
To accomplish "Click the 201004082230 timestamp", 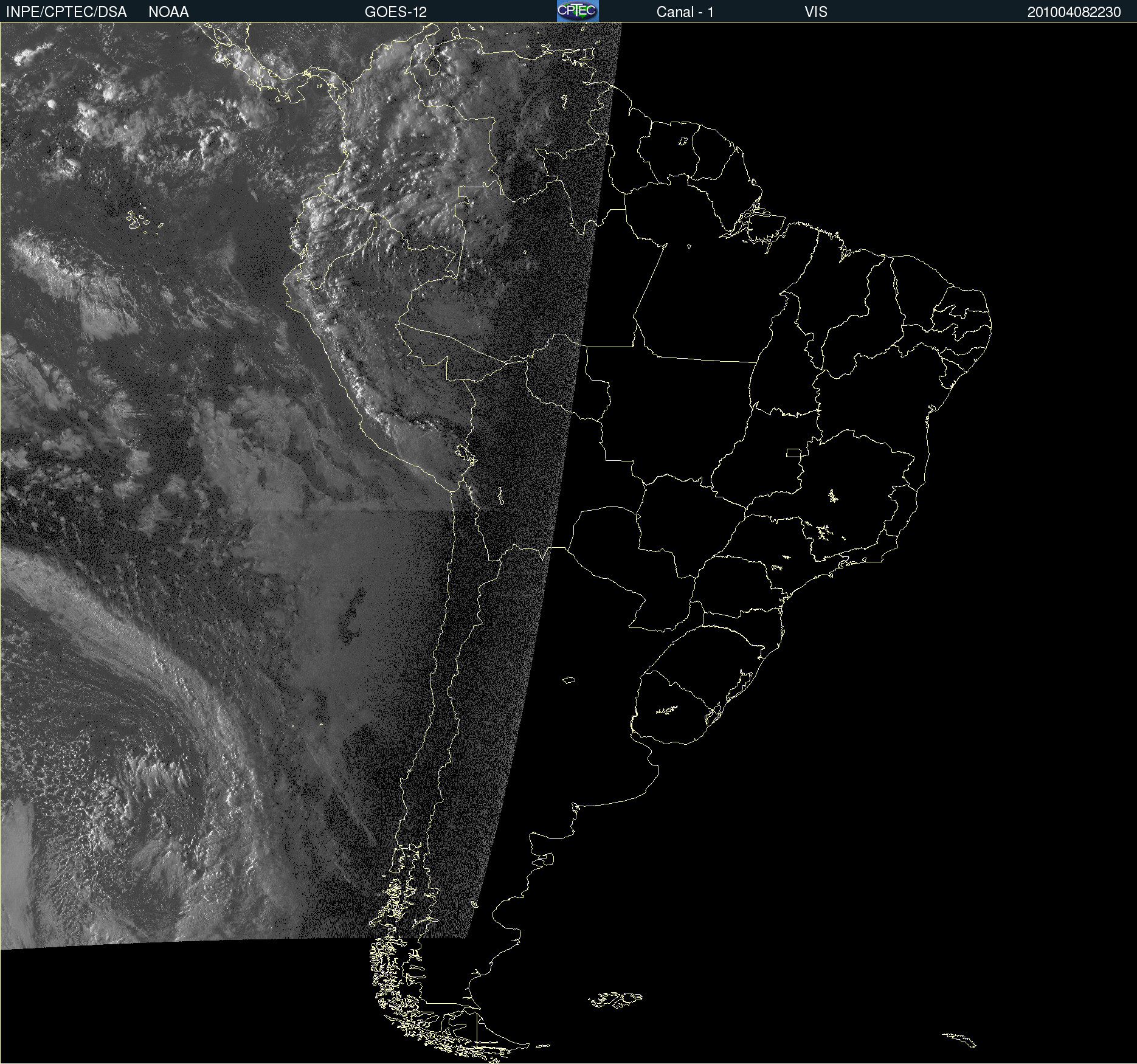I will pos(1074,12).
